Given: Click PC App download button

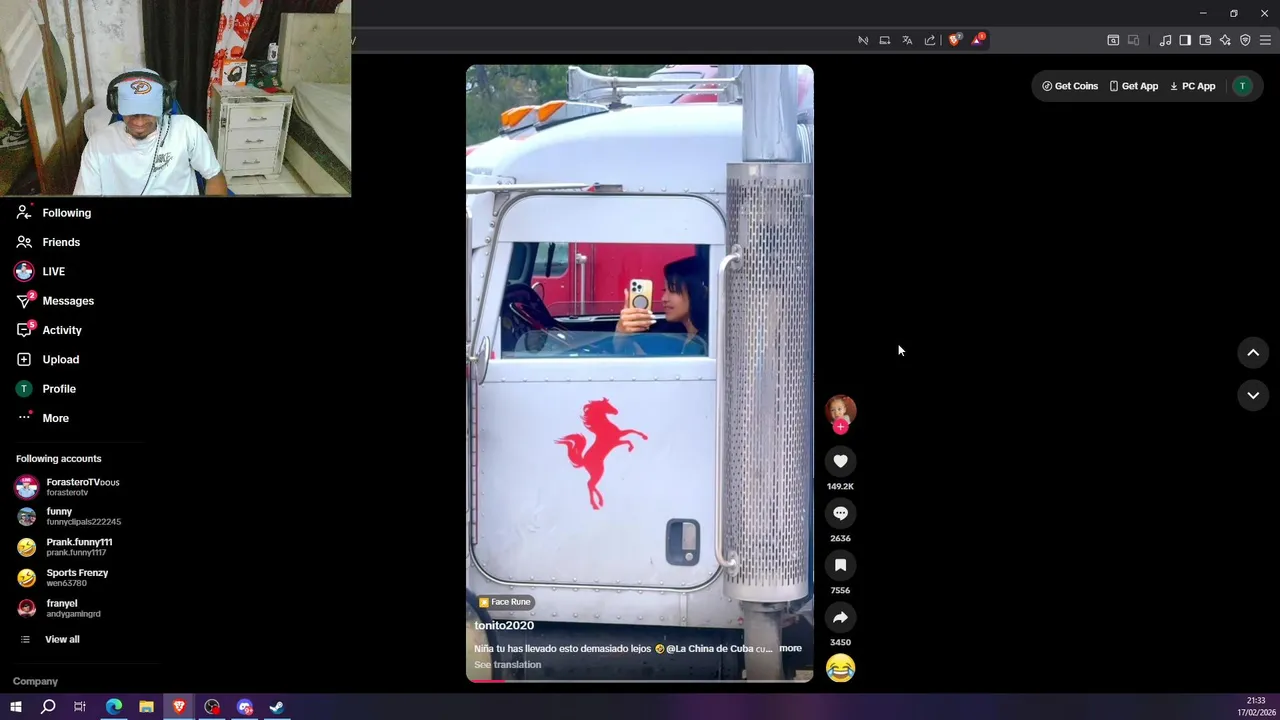Looking at the screenshot, I should (x=1193, y=86).
